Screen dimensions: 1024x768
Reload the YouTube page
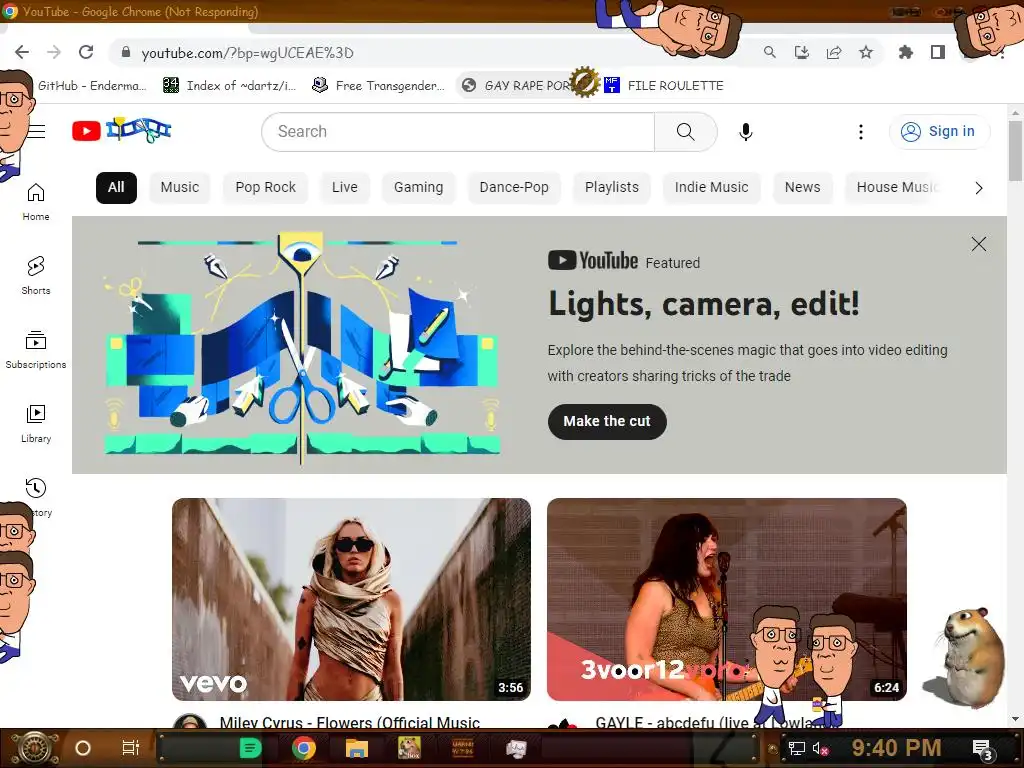click(86, 52)
